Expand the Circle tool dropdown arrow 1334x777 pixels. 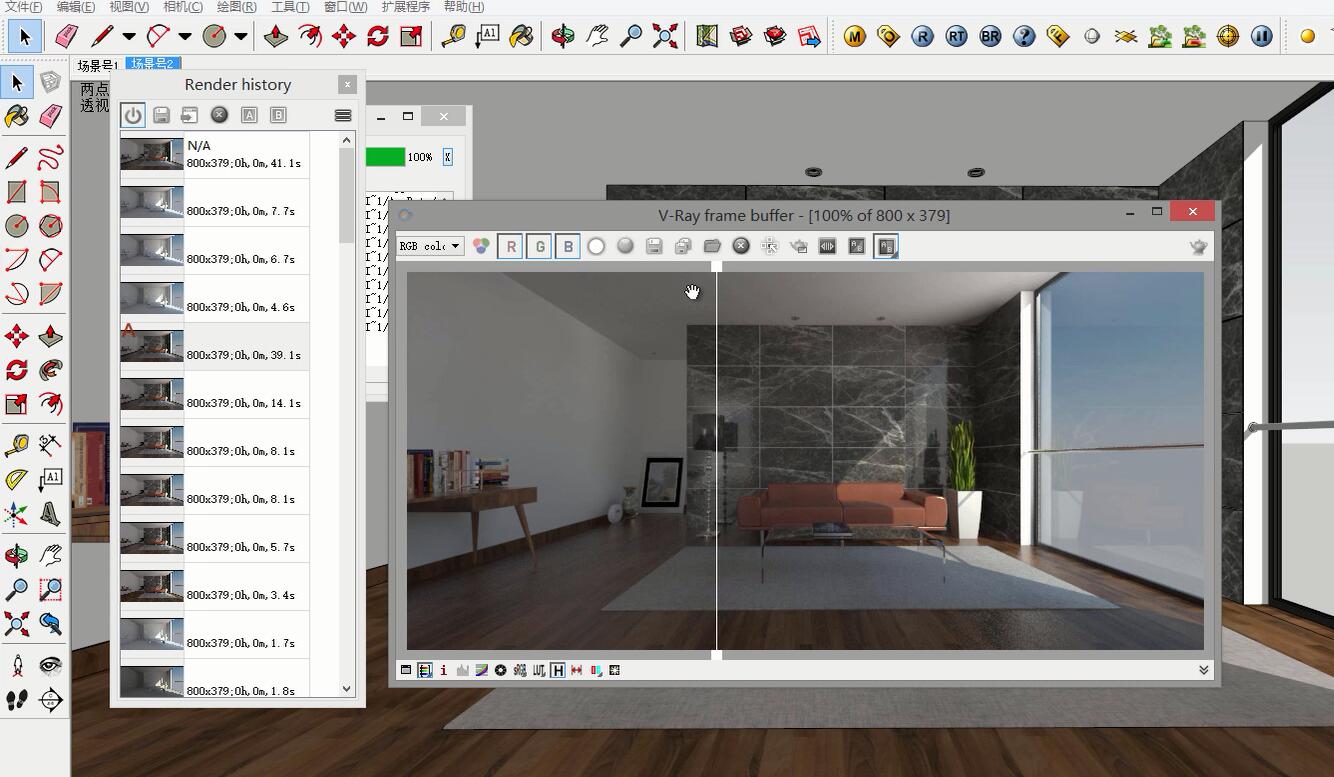[241, 37]
